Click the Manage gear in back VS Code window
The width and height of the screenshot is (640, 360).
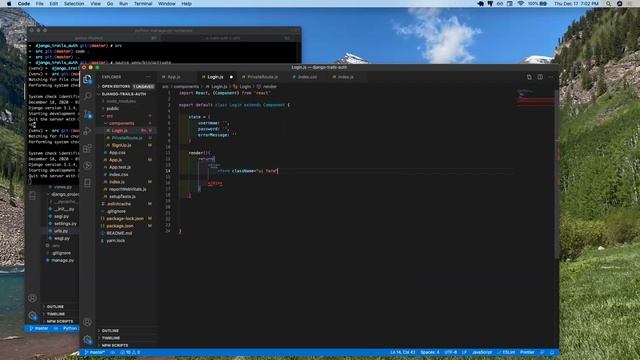click(x=33, y=316)
